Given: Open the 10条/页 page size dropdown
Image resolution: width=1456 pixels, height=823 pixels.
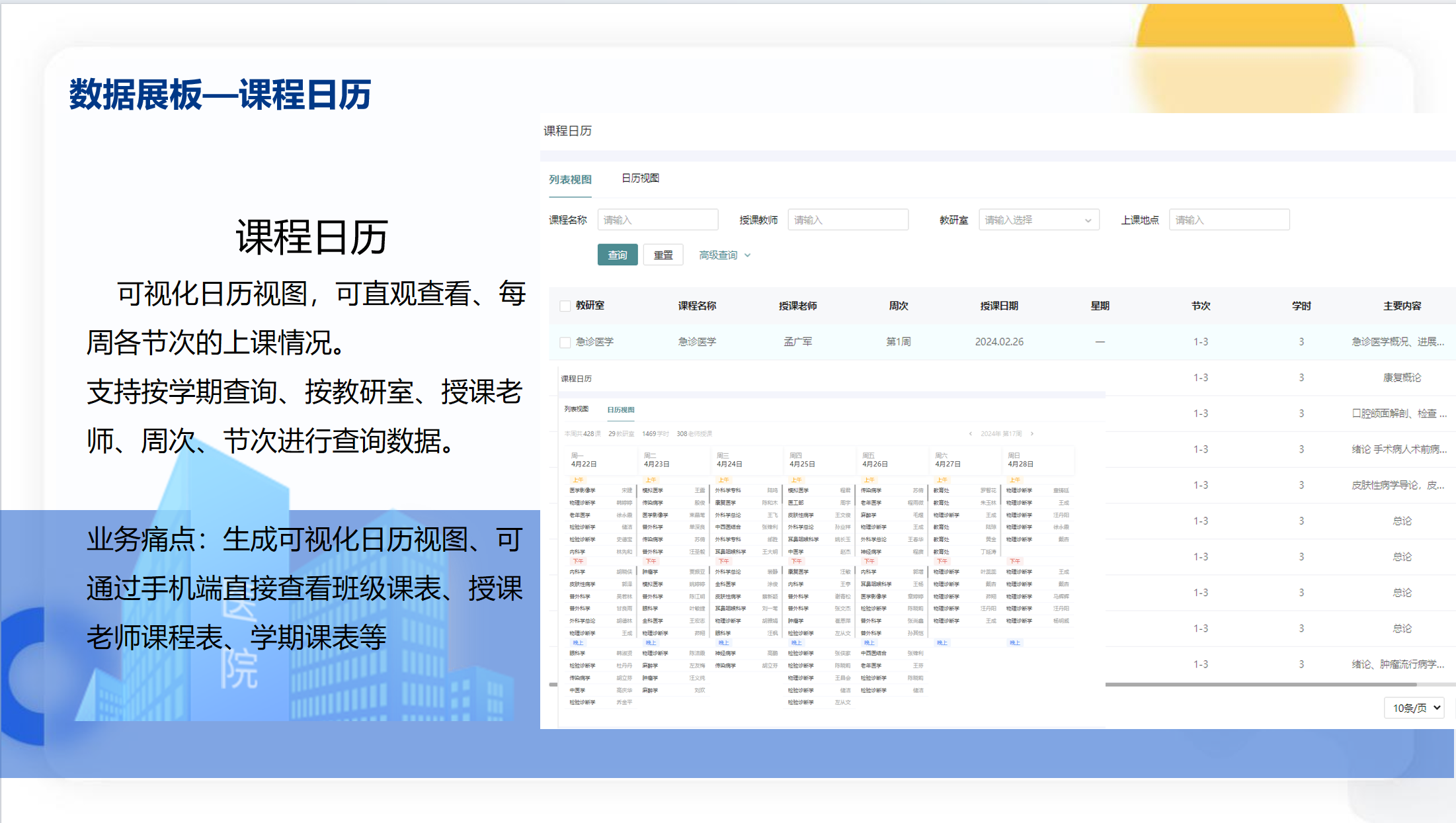Looking at the screenshot, I should [1414, 708].
